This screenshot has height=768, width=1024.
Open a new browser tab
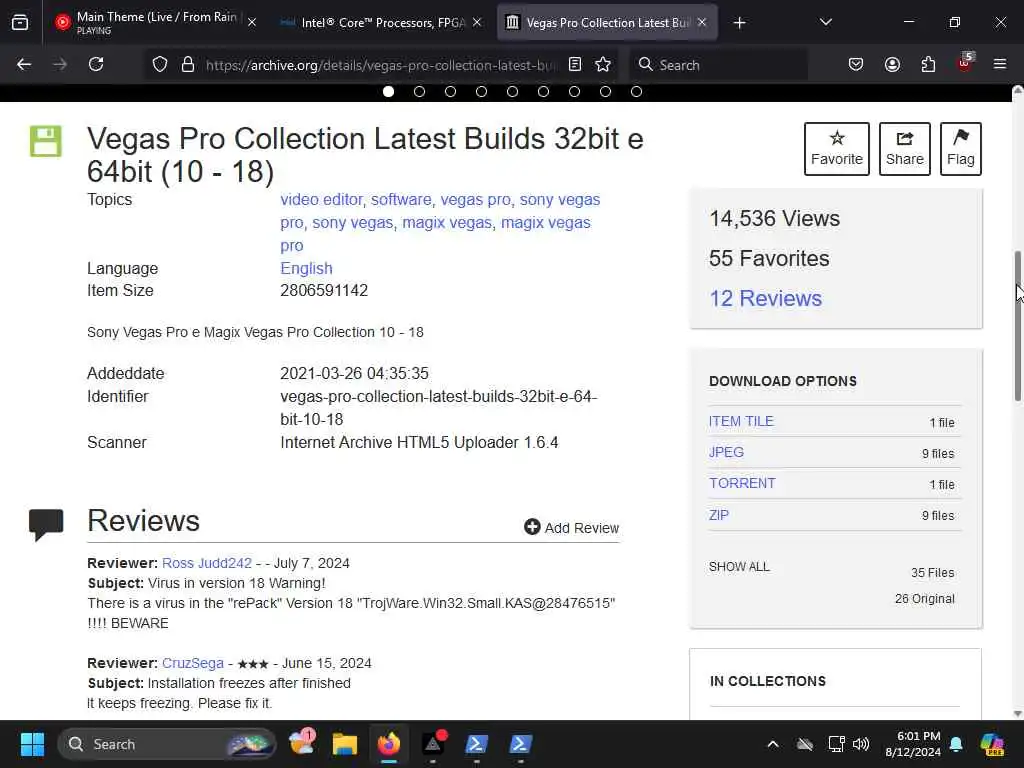739,23
